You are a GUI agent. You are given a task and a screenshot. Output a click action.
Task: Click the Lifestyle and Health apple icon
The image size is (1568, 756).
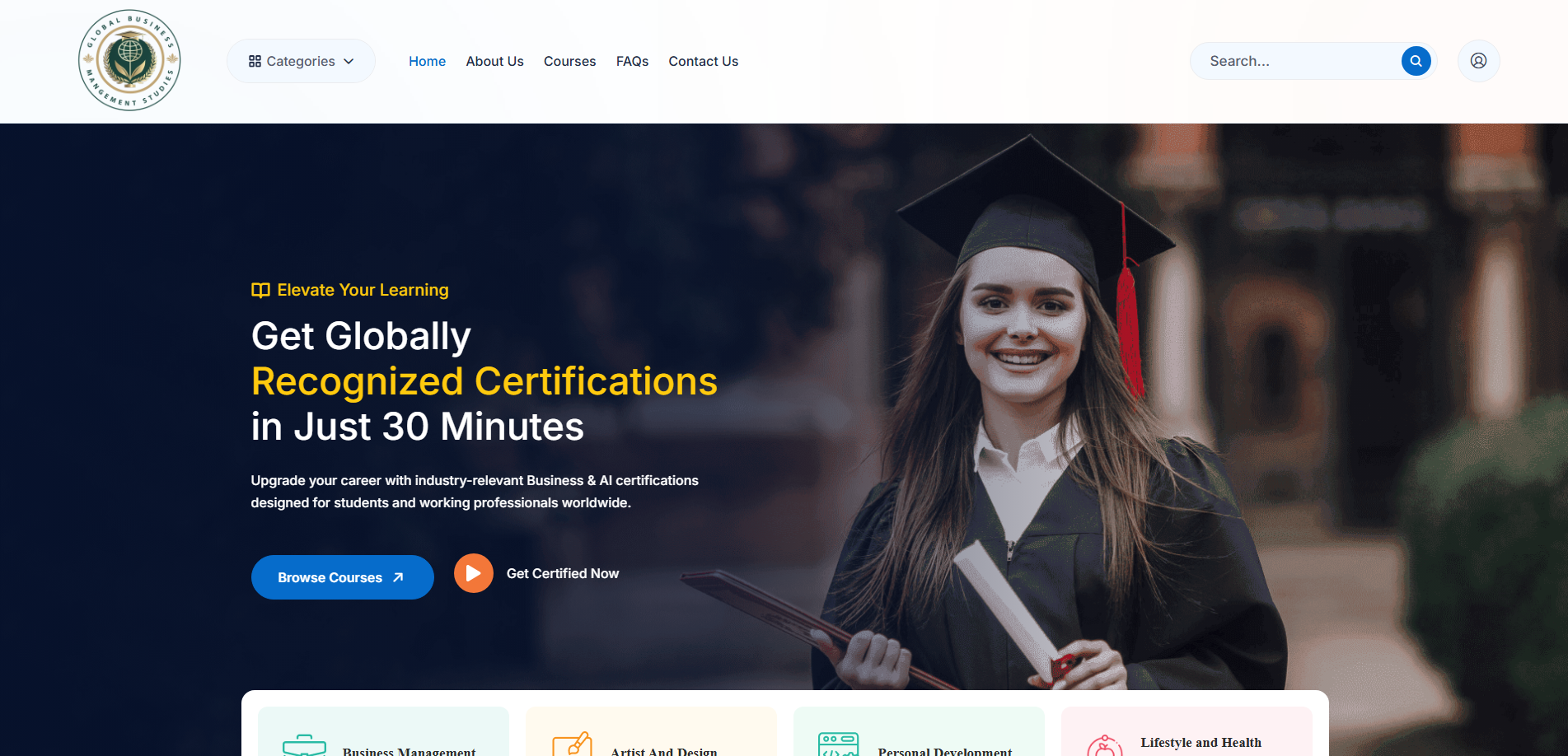click(1105, 746)
